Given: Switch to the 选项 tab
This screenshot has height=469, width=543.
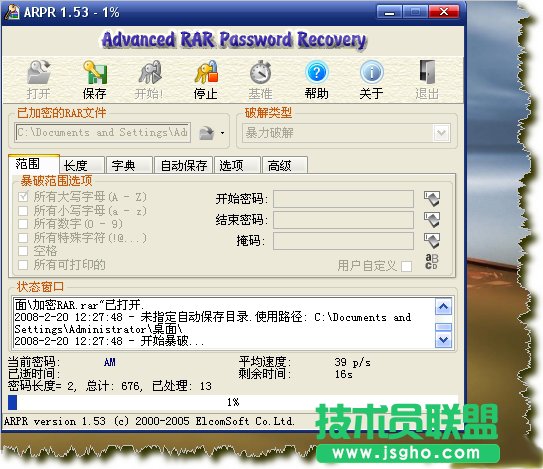Looking at the screenshot, I should point(238,165).
